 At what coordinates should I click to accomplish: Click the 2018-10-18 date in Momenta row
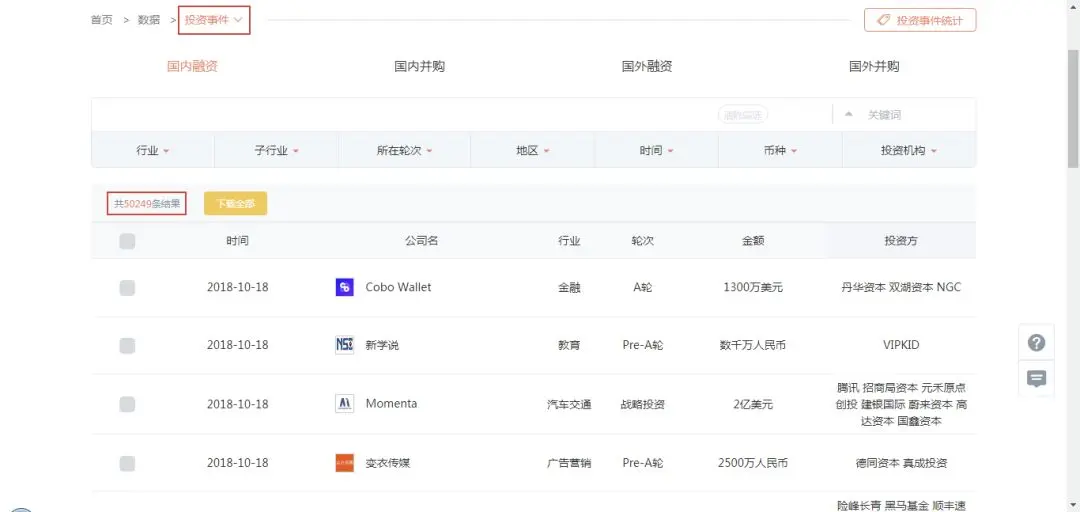tap(238, 405)
